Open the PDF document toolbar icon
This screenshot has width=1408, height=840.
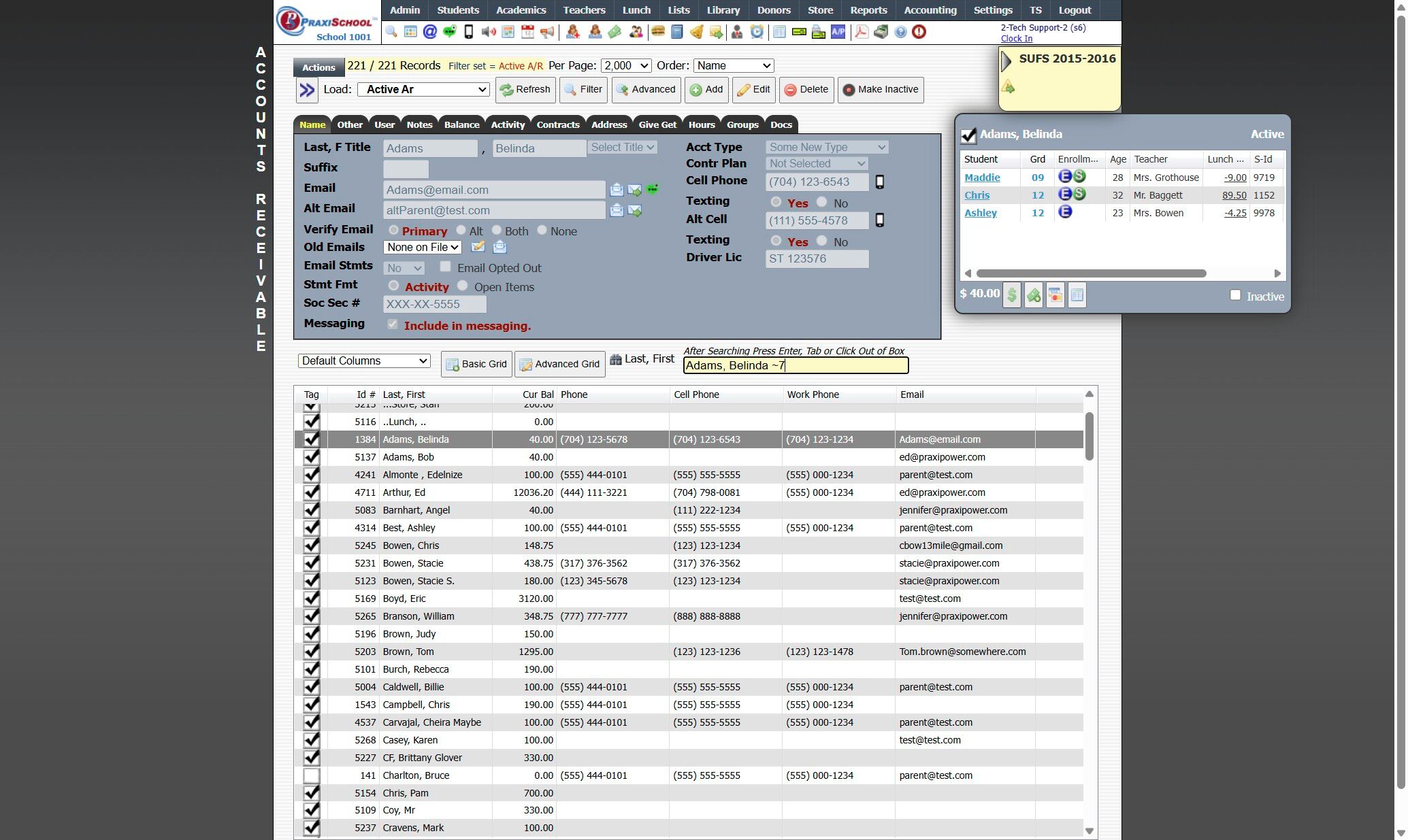[x=861, y=32]
